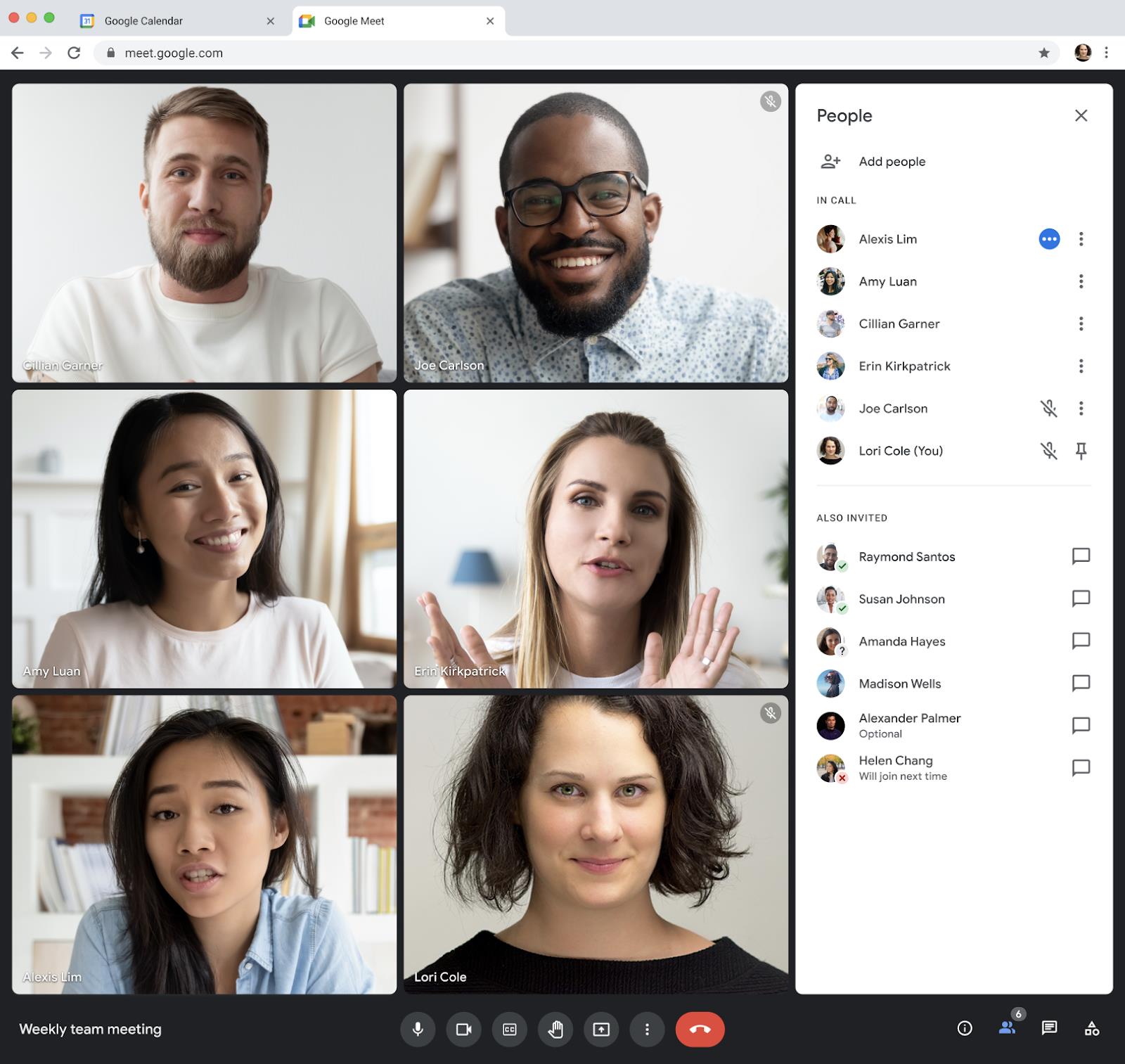End the call
The width and height of the screenshot is (1125, 1064).
point(700,1029)
